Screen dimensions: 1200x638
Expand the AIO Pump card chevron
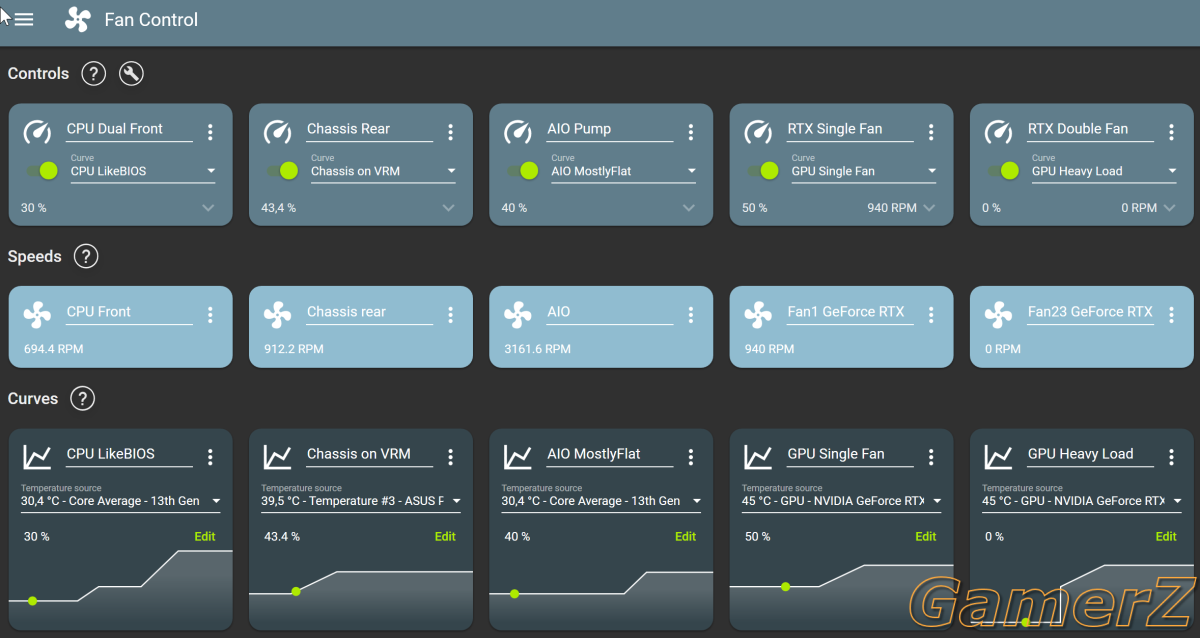(689, 208)
